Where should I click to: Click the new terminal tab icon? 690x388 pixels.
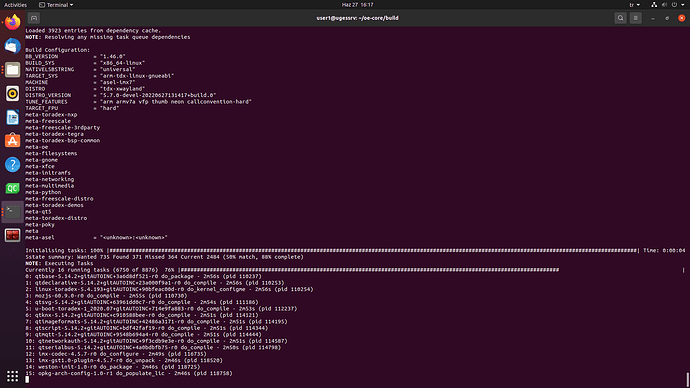[34, 18]
